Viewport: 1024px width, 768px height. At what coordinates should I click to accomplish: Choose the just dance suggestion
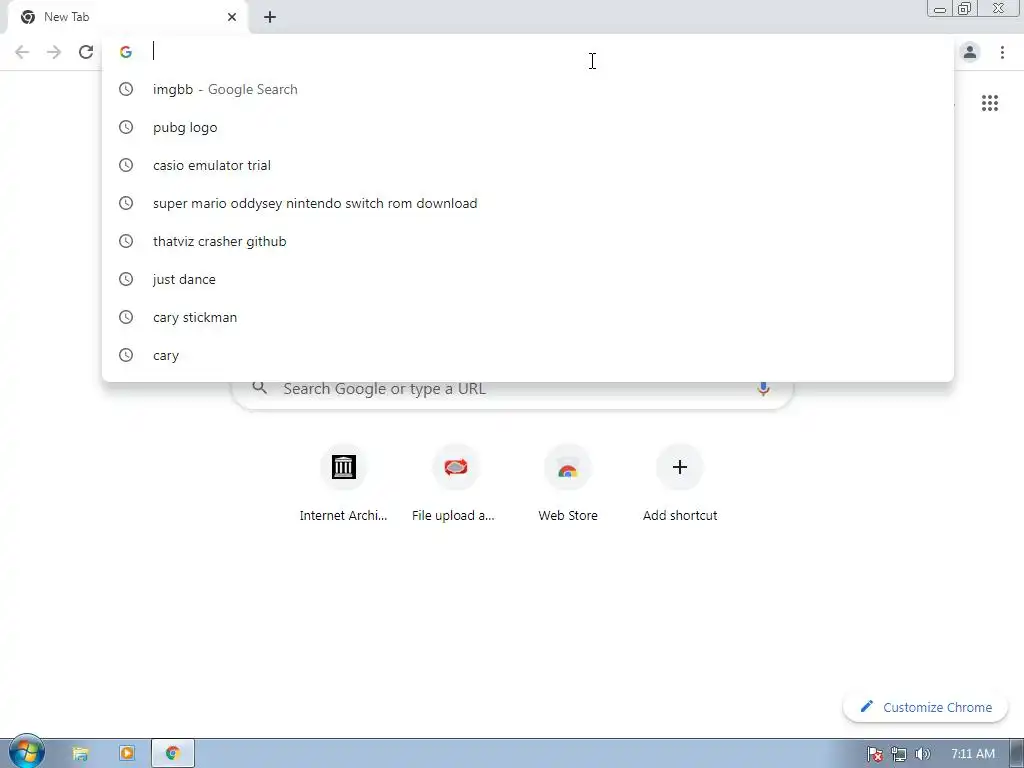(x=528, y=279)
